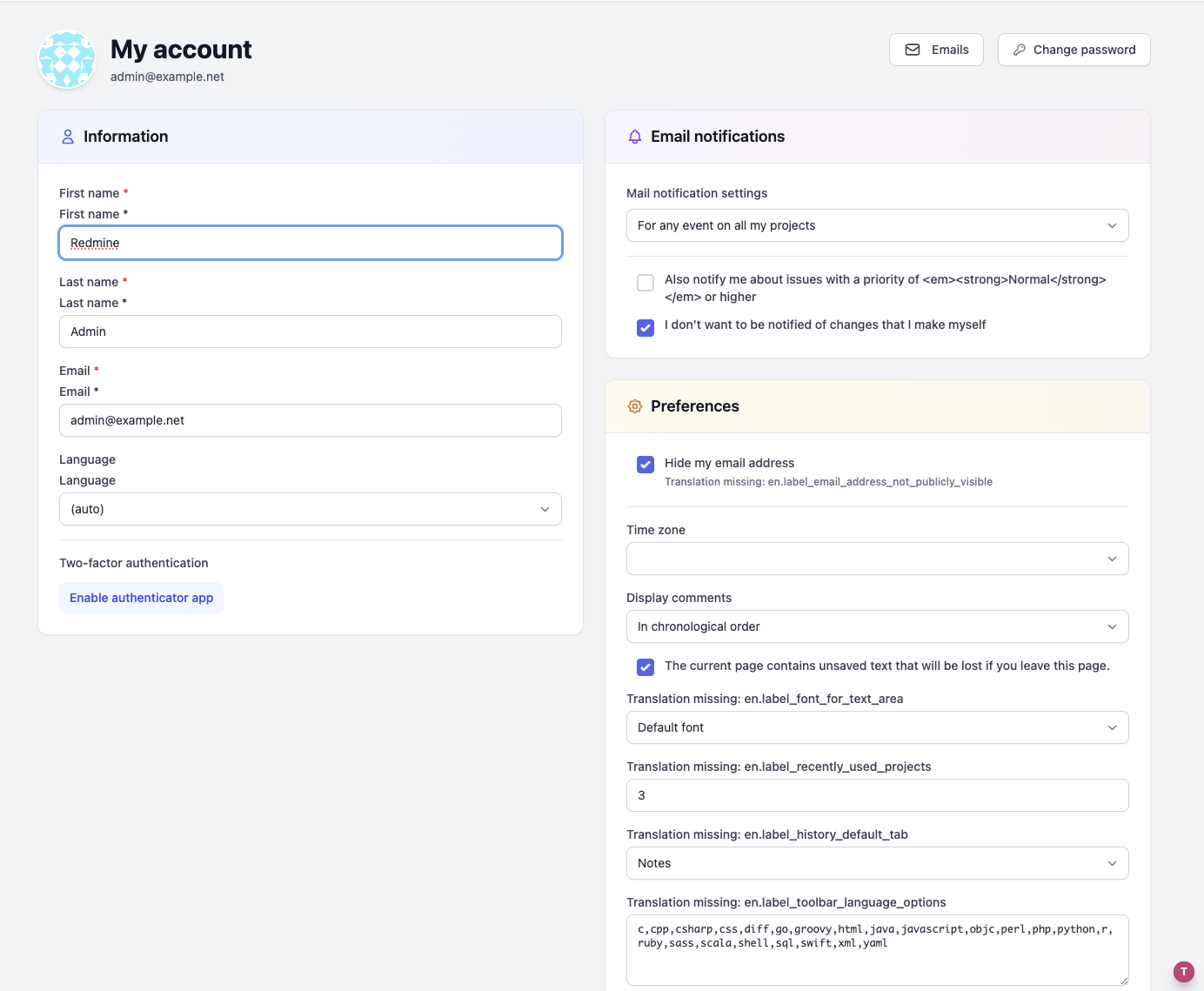Toggle unsaved text warning checkbox
The height and width of the screenshot is (991, 1204).
[x=645, y=667]
